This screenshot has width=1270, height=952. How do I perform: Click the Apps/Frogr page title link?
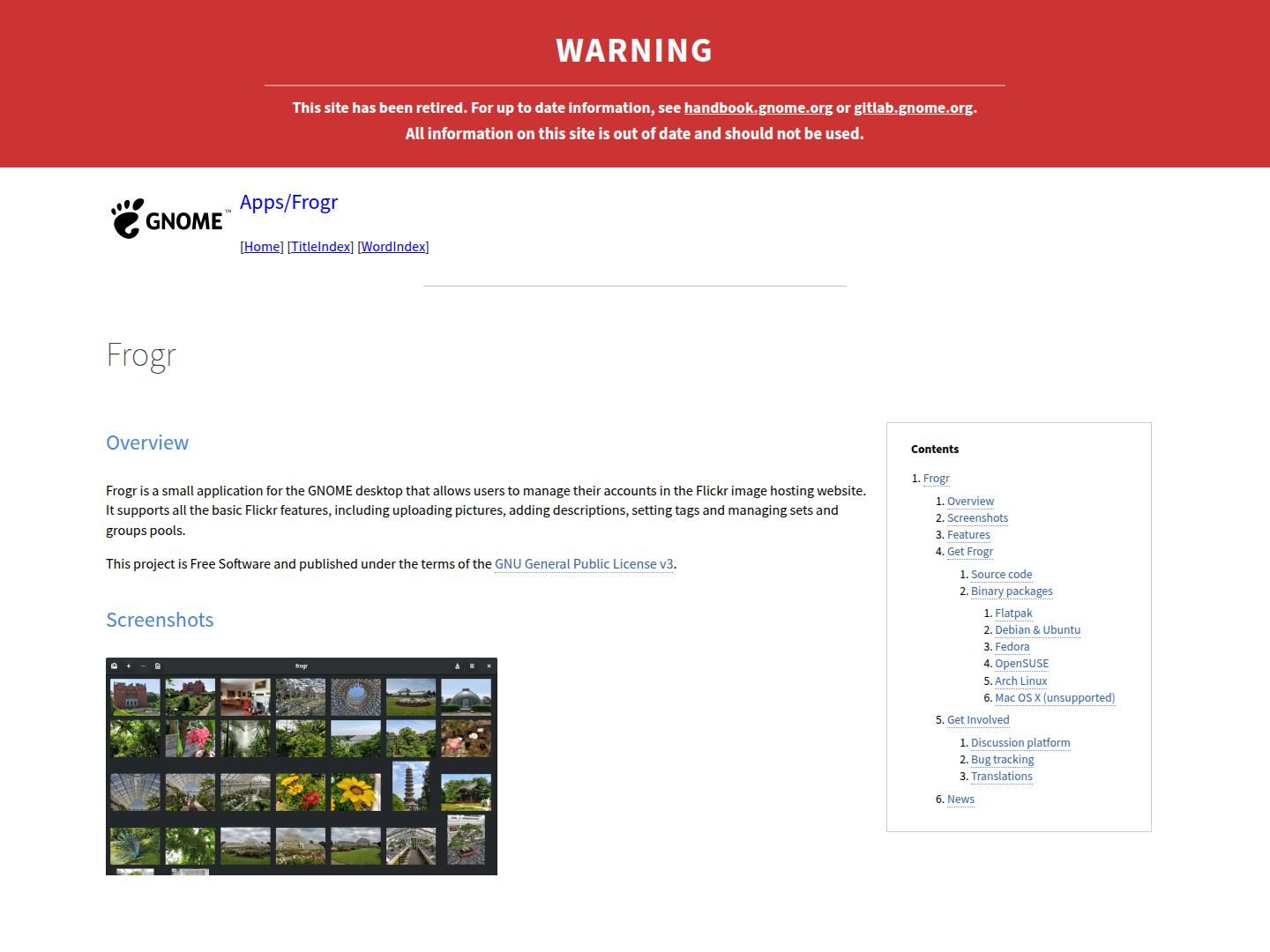pos(288,202)
